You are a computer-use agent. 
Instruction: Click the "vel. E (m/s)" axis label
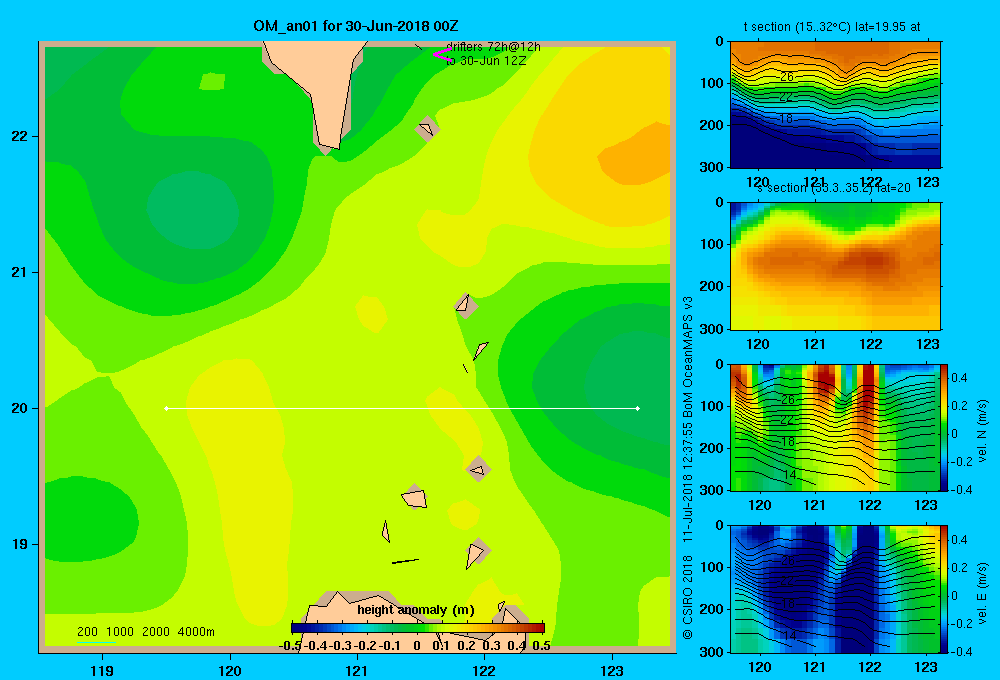point(982,593)
